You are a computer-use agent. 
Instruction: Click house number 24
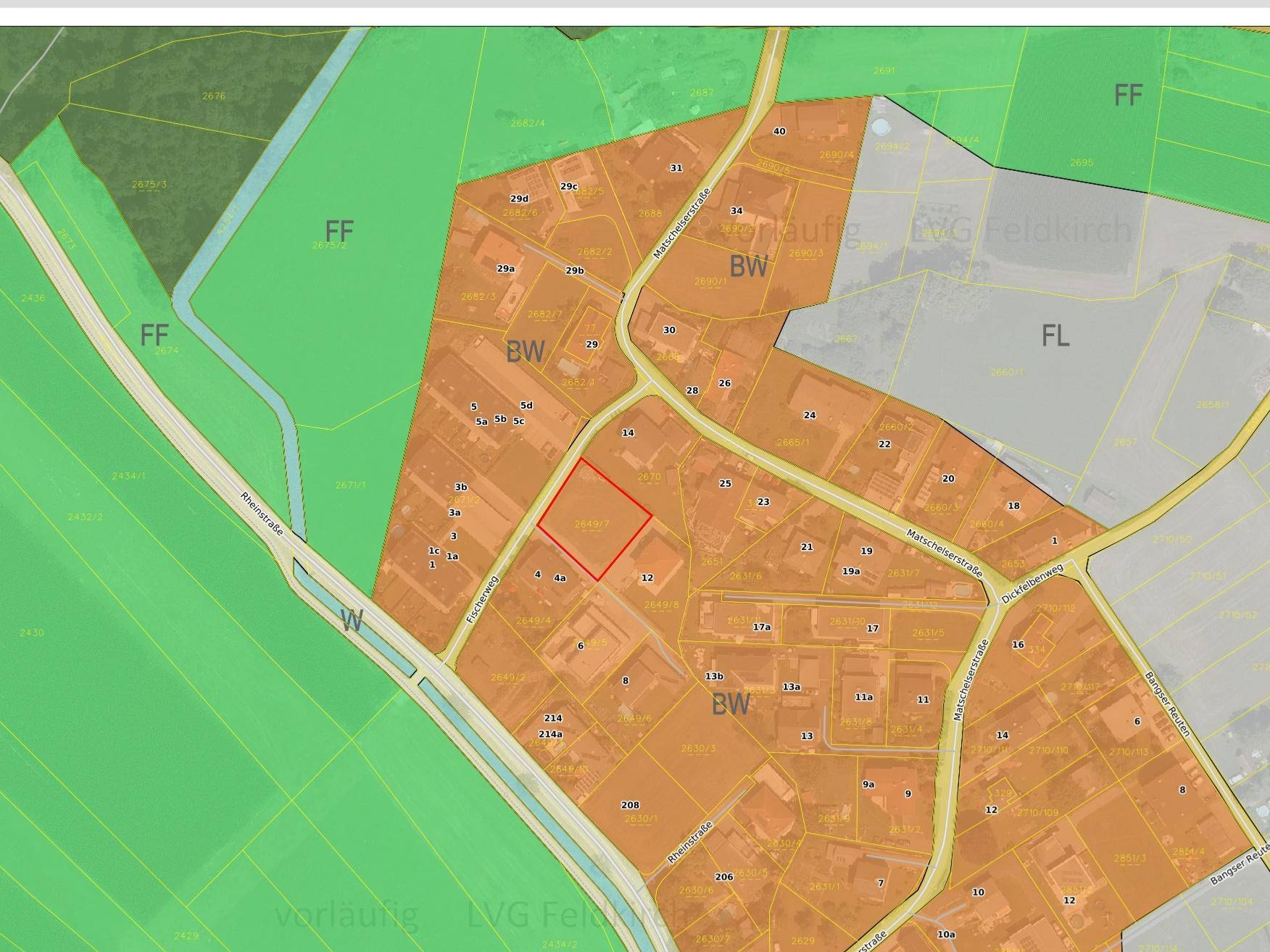pyautogui.click(x=810, y=416)
